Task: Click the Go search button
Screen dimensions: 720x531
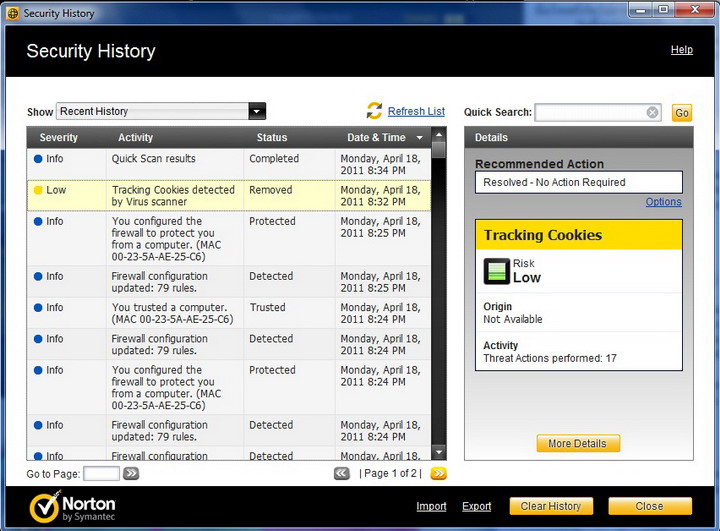Action: coord(682,113)
